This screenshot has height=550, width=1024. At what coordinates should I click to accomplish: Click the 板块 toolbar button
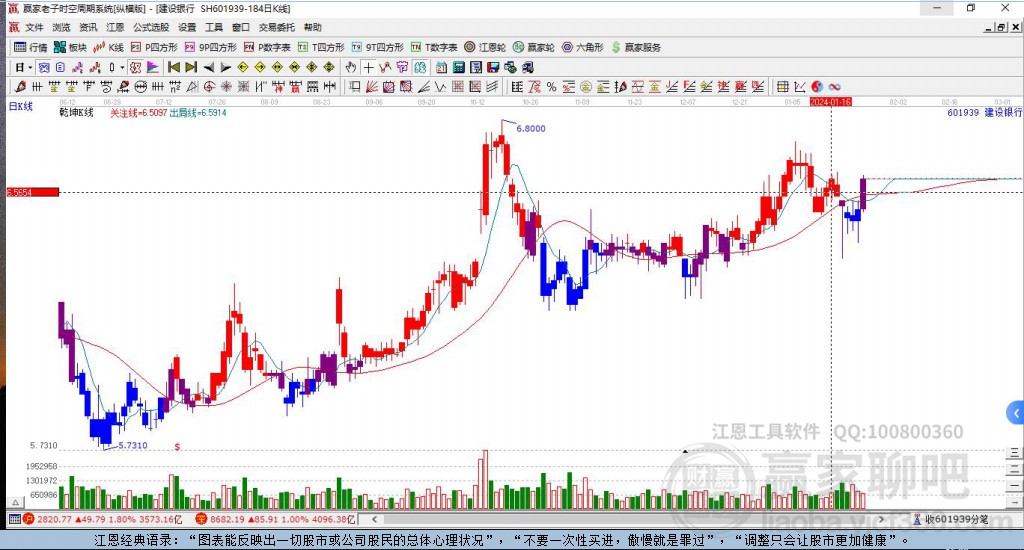coord(70,47)
